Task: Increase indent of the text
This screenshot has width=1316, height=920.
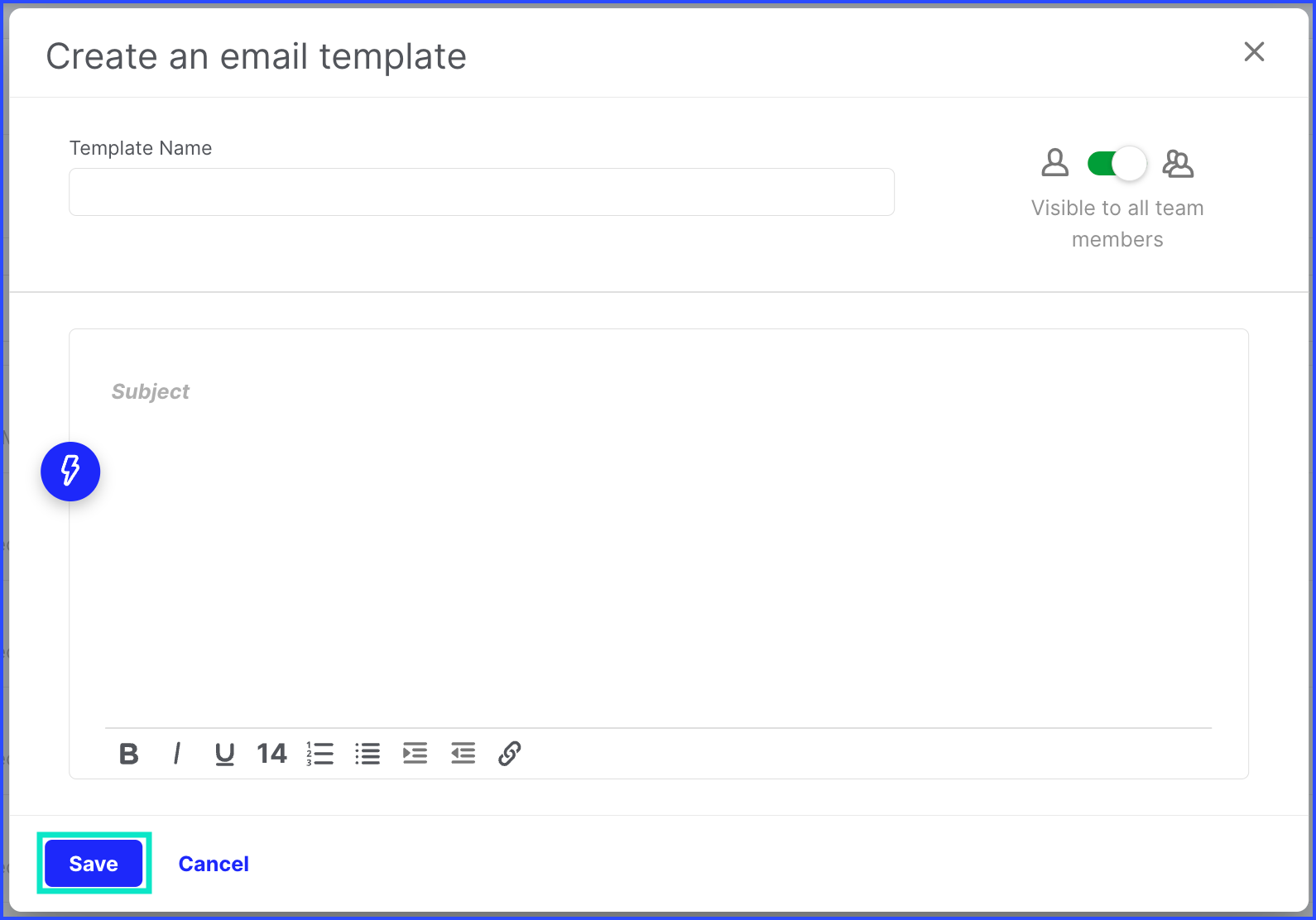Action: pyautogui.click(x=415, y=754)
